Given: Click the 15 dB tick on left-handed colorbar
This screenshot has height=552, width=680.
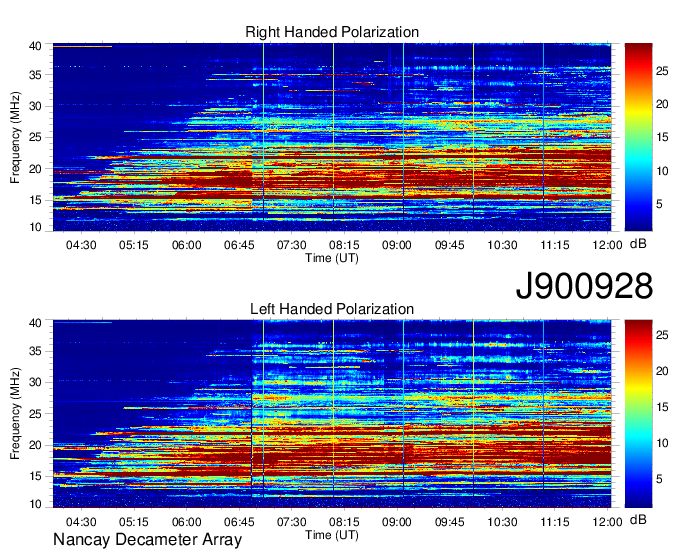Looking at the screenshot, I should (x=662, y=407).
